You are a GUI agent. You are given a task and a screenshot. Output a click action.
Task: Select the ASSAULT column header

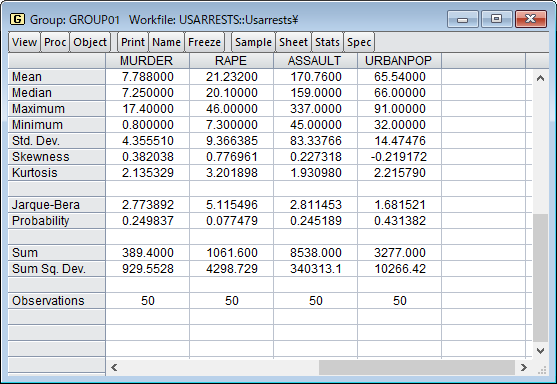coord(315,61)
